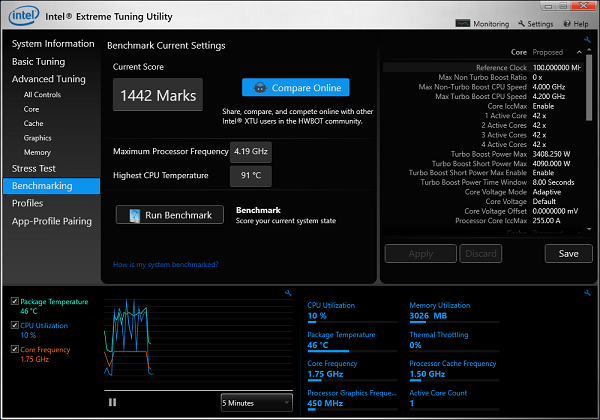Screen dimensions: 600x420
Task: Click the wrench icon above monitor stats
Action: tap(587, 293)
